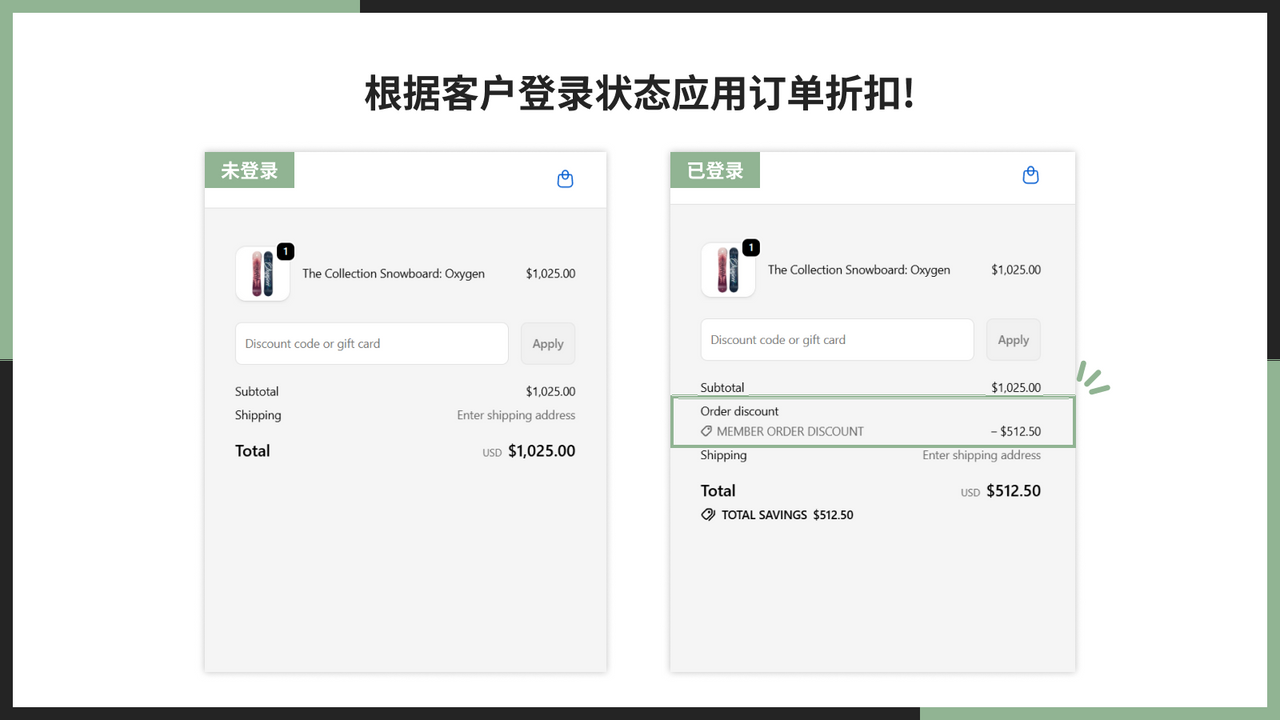The image size is (1280, 720).
Task: Focus the discount code field in the 已登录 panel
Action: (x=837, y=340)
